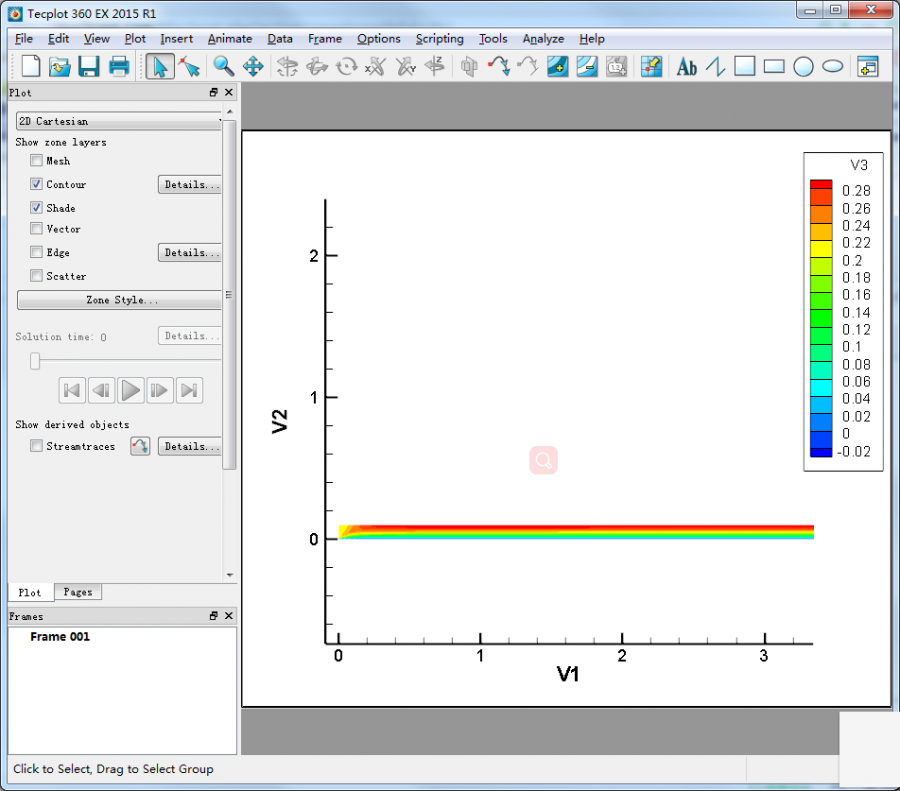Open the Analyze menu

[x=543, y=39]
